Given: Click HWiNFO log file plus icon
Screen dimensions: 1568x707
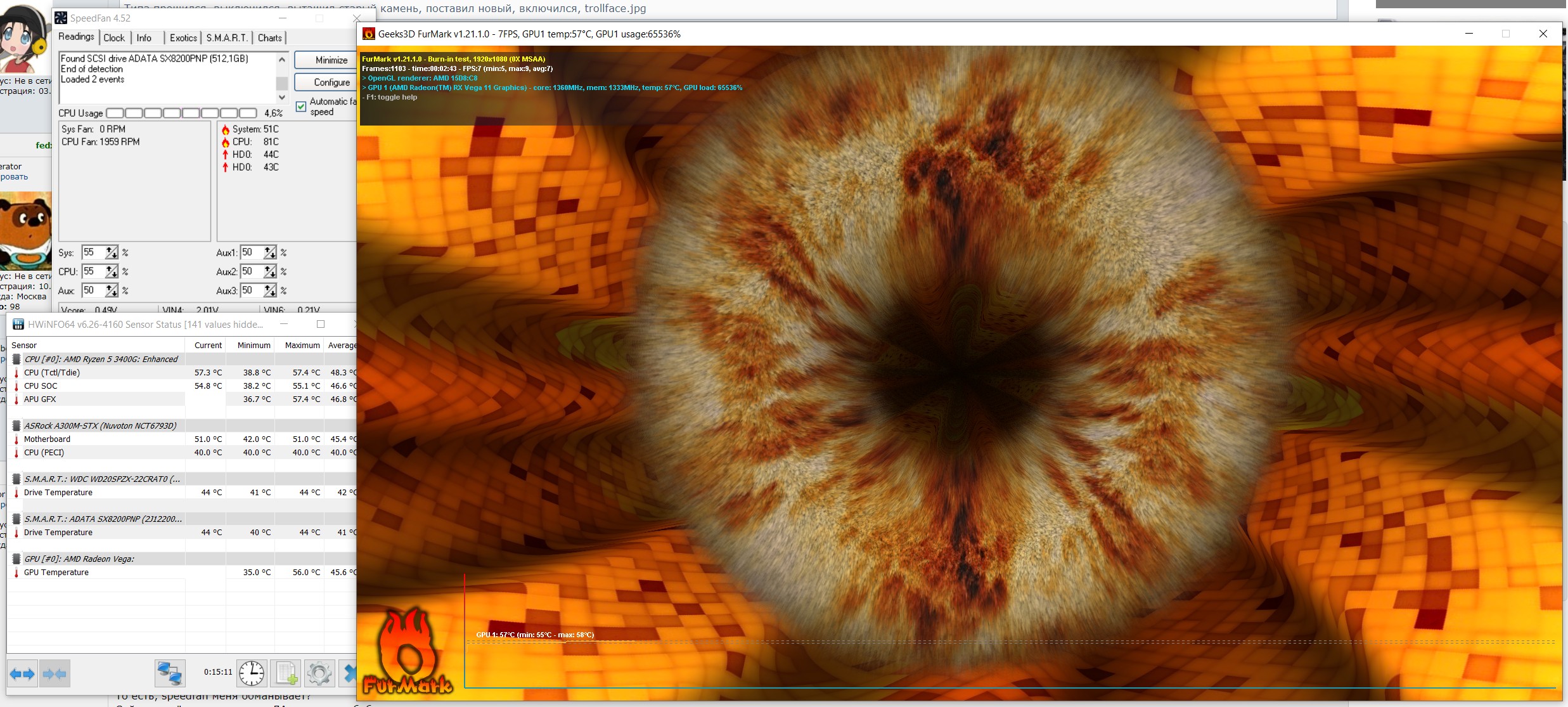Looking at the screenshot, I should click(x=285, y=673).
